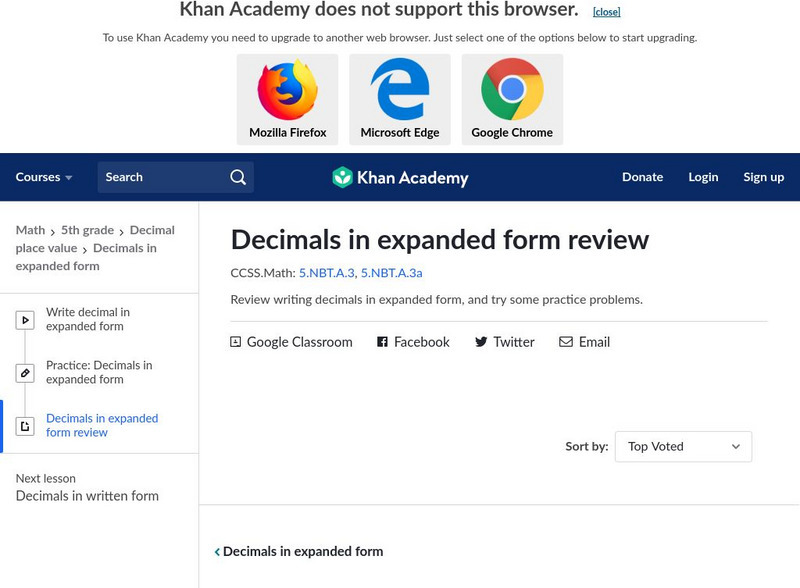The image size is (800, 588).
Task: Share to Google Classroom
Action: (x=291, y=342)
